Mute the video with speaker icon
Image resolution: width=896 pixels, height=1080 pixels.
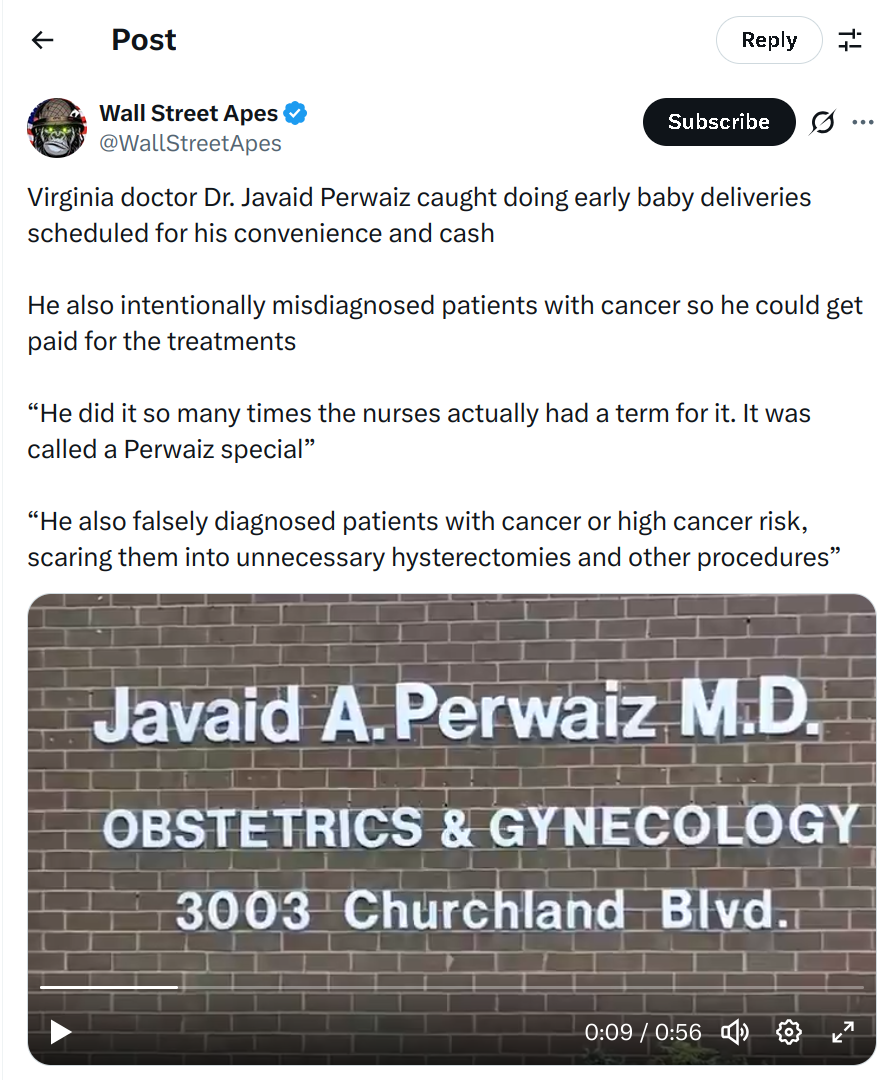click(x=734, y=1032)
